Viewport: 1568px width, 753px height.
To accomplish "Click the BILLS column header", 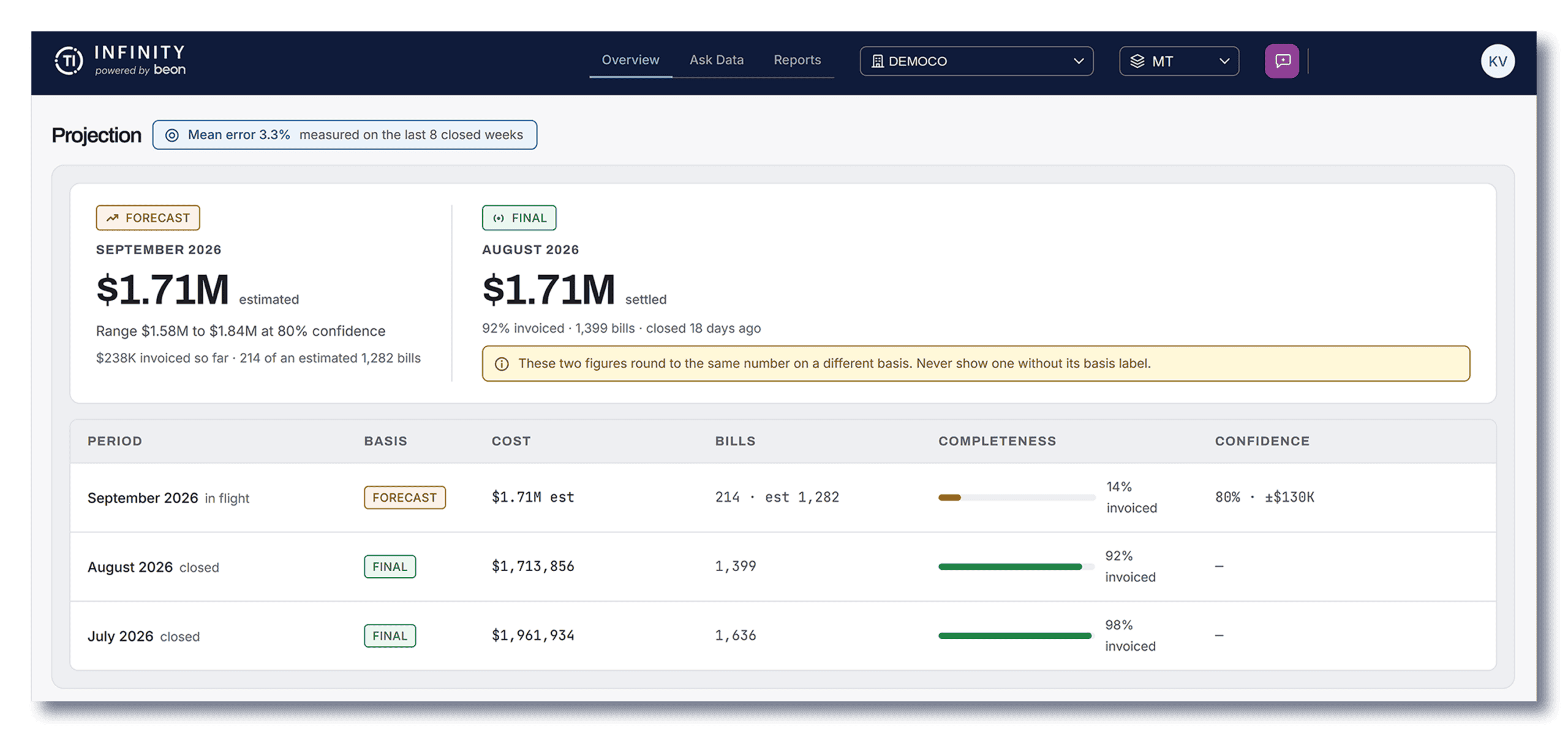I will [735, 441].
